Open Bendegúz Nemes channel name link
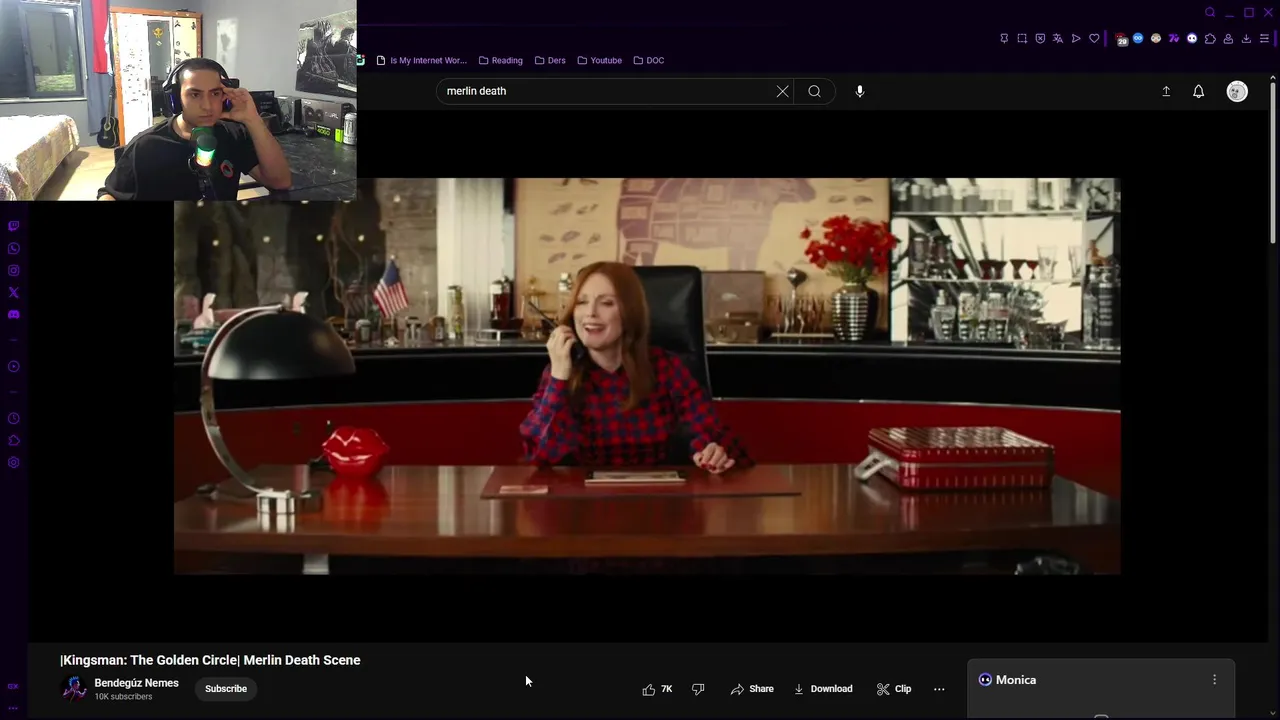1280x720 pixels. coord(137,683)
